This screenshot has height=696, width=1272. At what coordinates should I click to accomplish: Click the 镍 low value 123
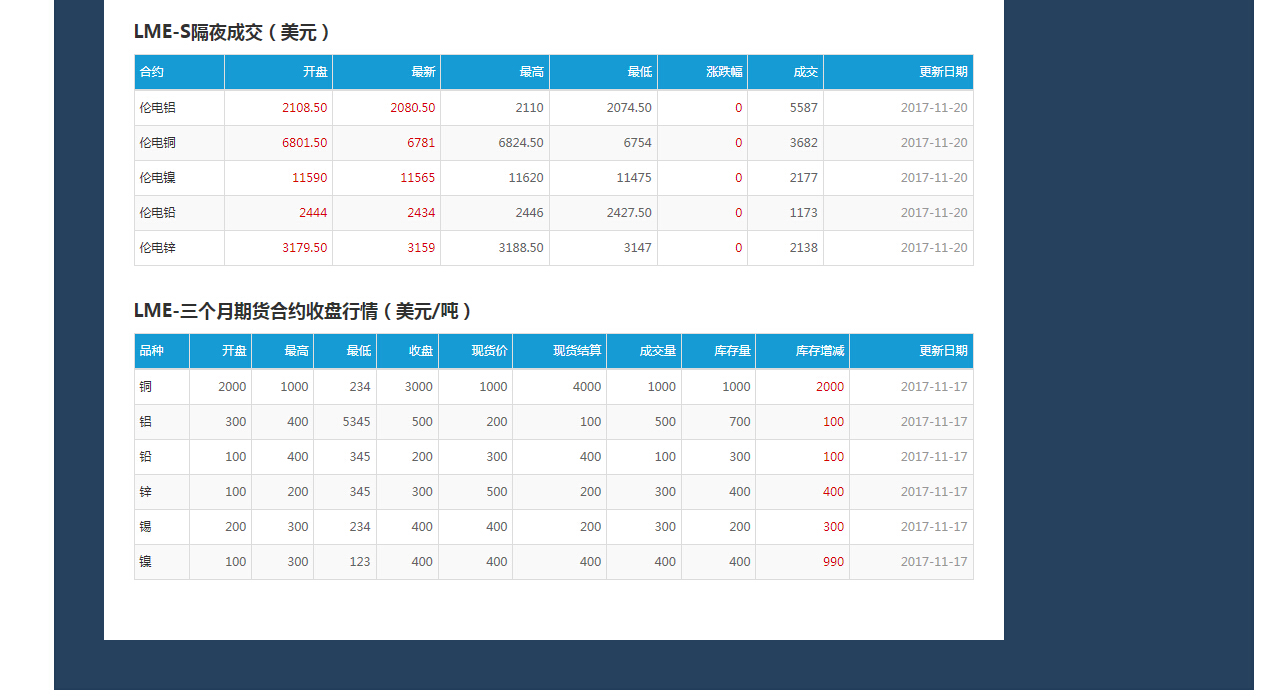[360, 561]
